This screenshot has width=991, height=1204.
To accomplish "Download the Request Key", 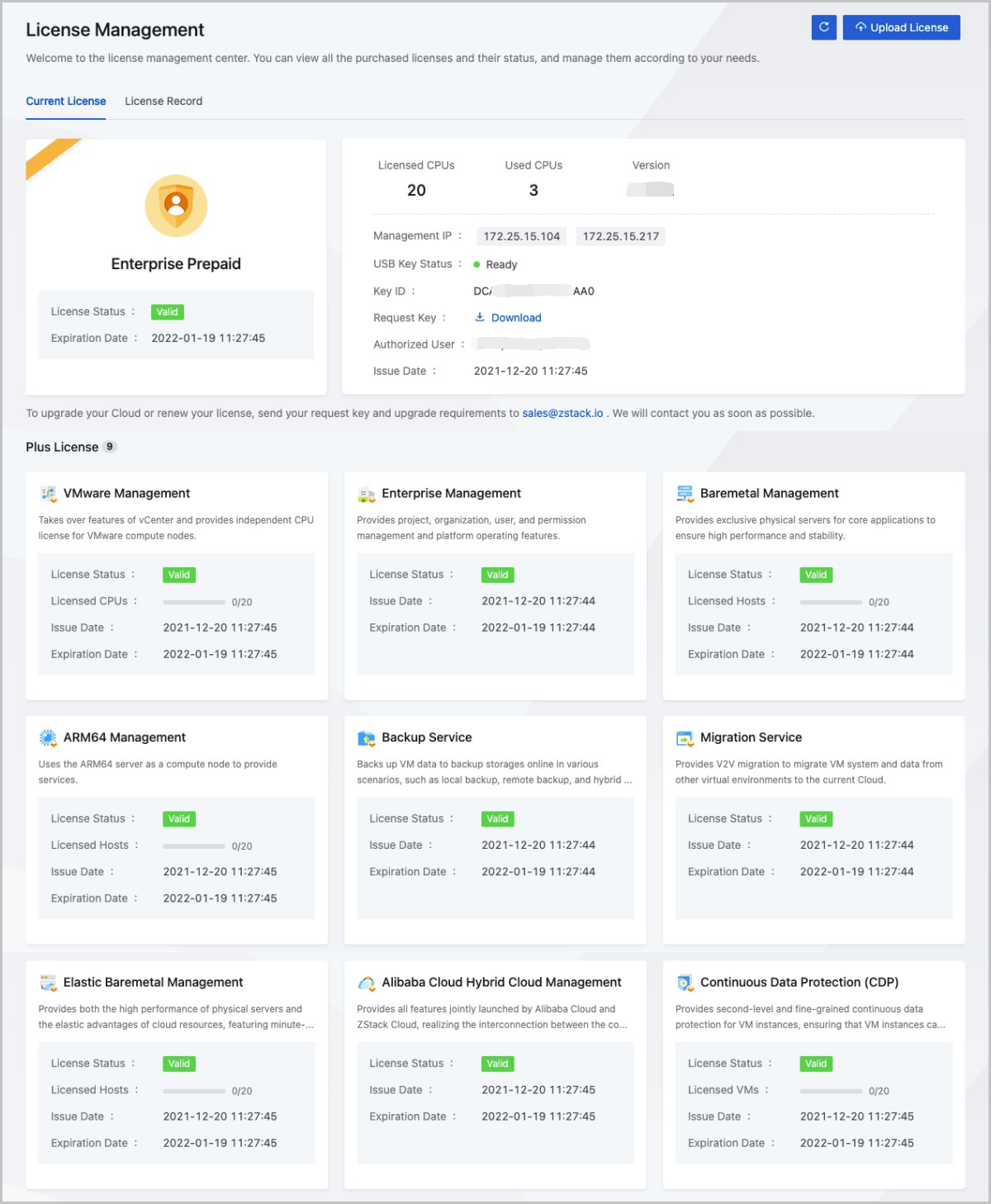I will [x=508, y=318].
